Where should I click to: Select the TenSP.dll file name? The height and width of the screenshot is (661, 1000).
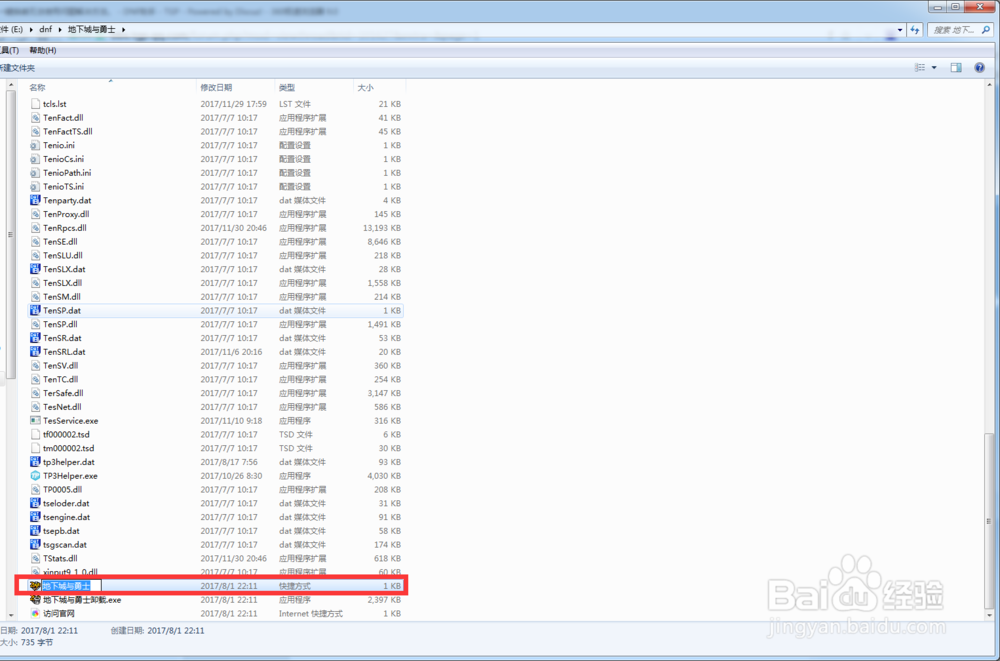61,324
